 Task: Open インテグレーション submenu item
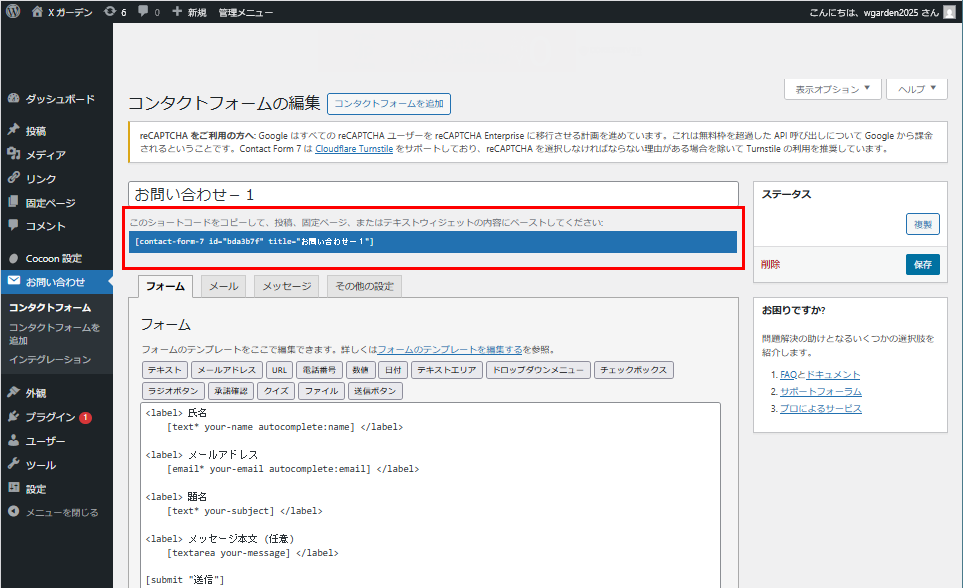tap(50, 359)
